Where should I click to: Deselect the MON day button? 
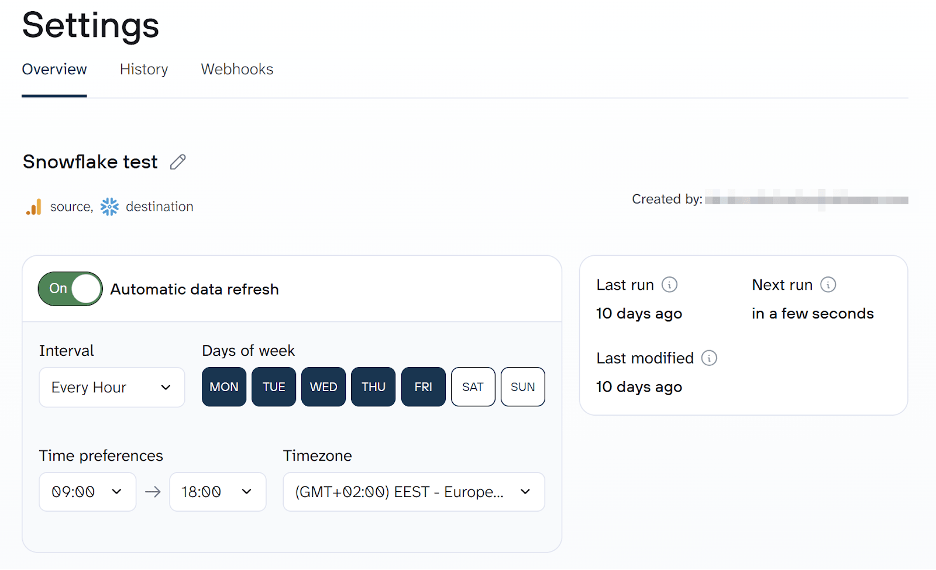224,387
